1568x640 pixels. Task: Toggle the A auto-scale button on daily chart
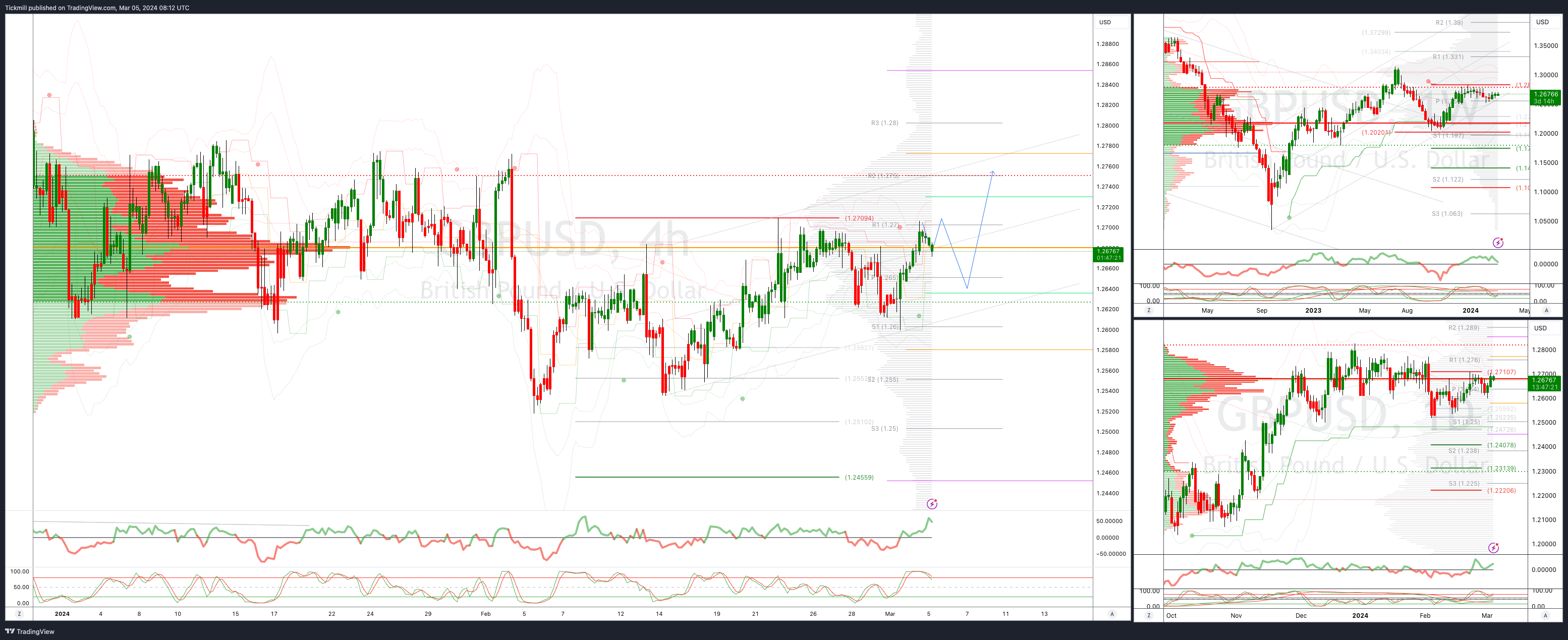[1546, 616]
